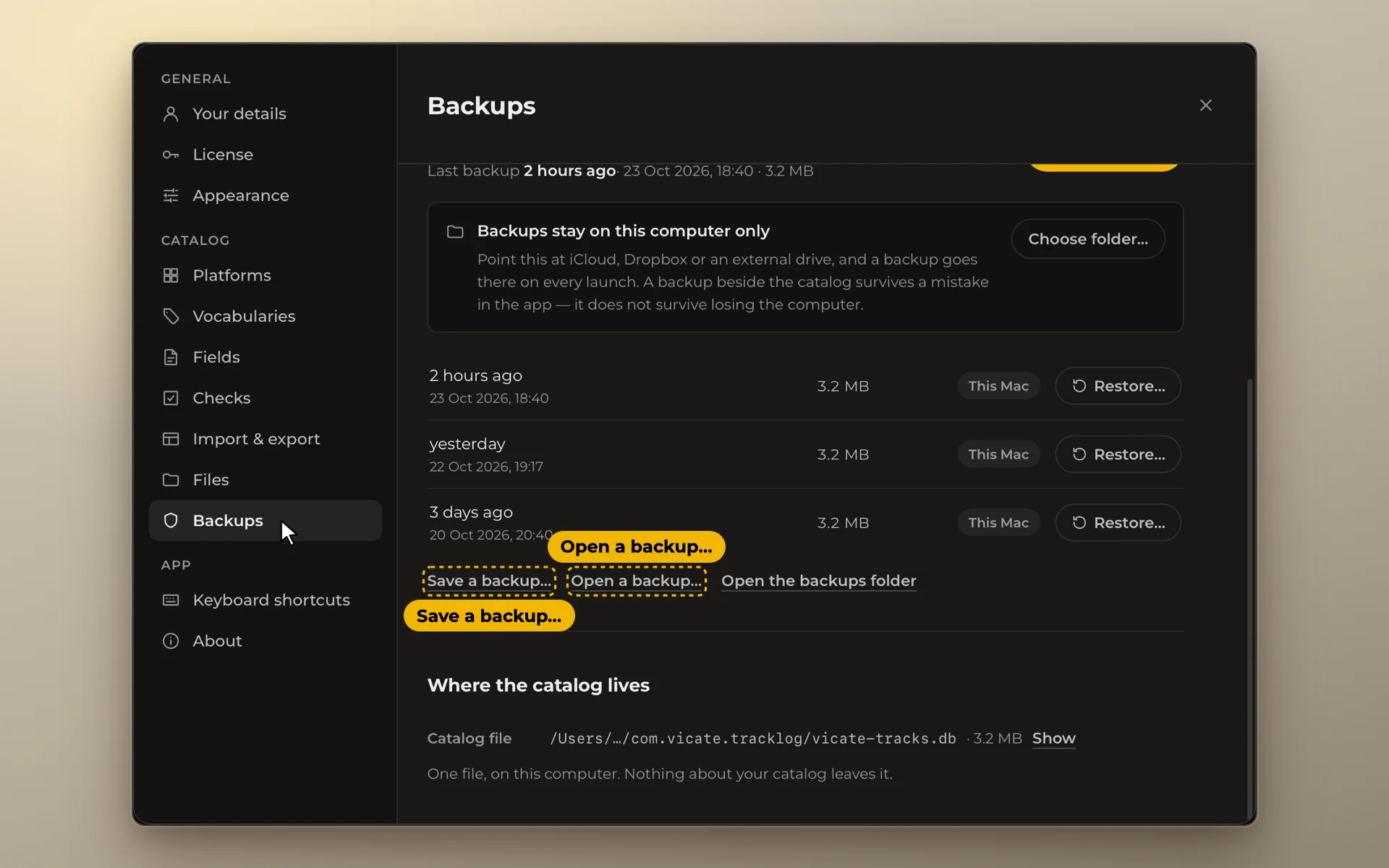Click the 'Where the catalog lives' heading
This screenshot has width=1389, height=868.
pyautogui.click(x=538, y=685)
